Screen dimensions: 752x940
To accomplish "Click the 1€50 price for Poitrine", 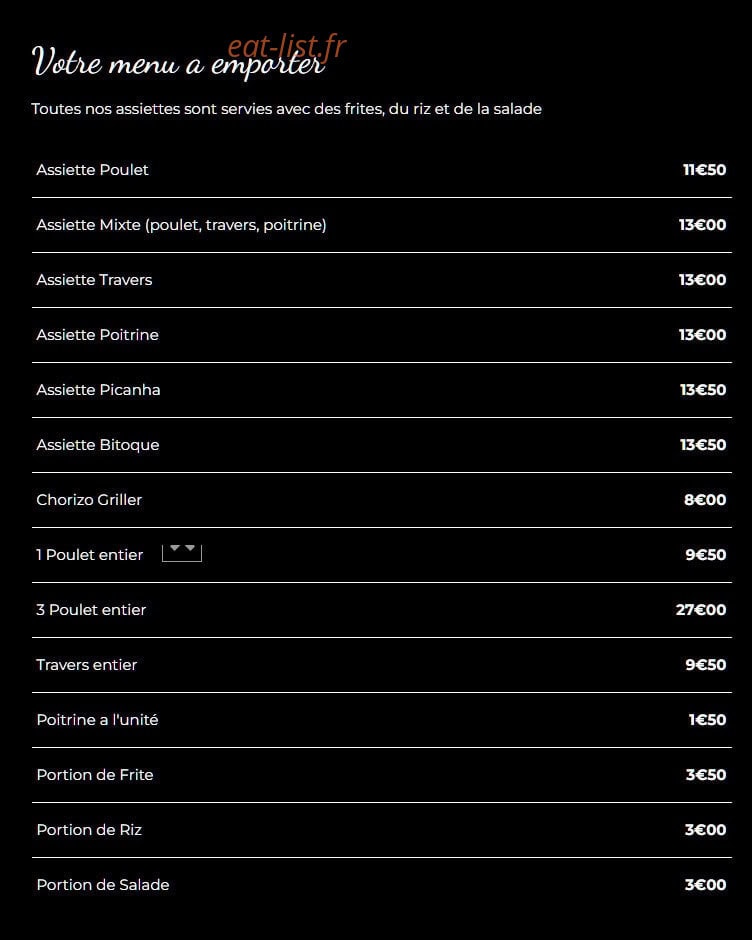I will point(708,720).
